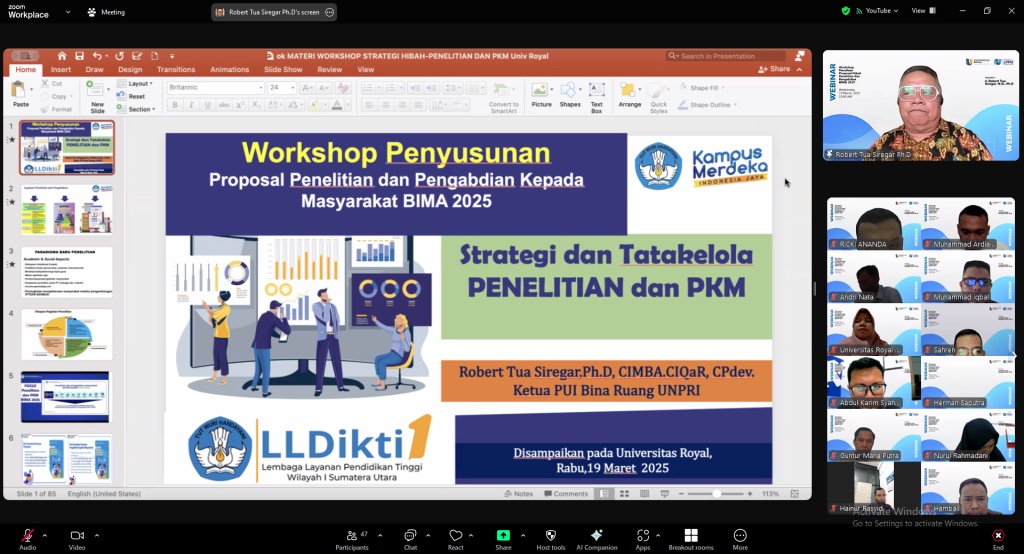The width and height of the screenshot is (1024, 554).
Task: Expand the Zoom Workplace menu chevron
Action: (x=68, y=12)
